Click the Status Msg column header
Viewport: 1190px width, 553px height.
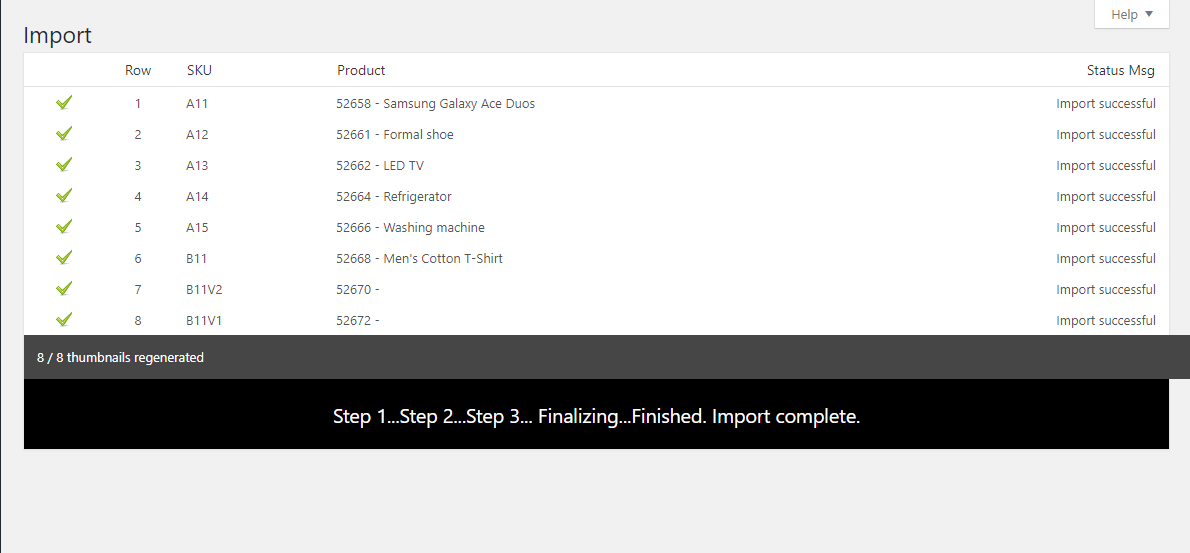[1121, 71]
